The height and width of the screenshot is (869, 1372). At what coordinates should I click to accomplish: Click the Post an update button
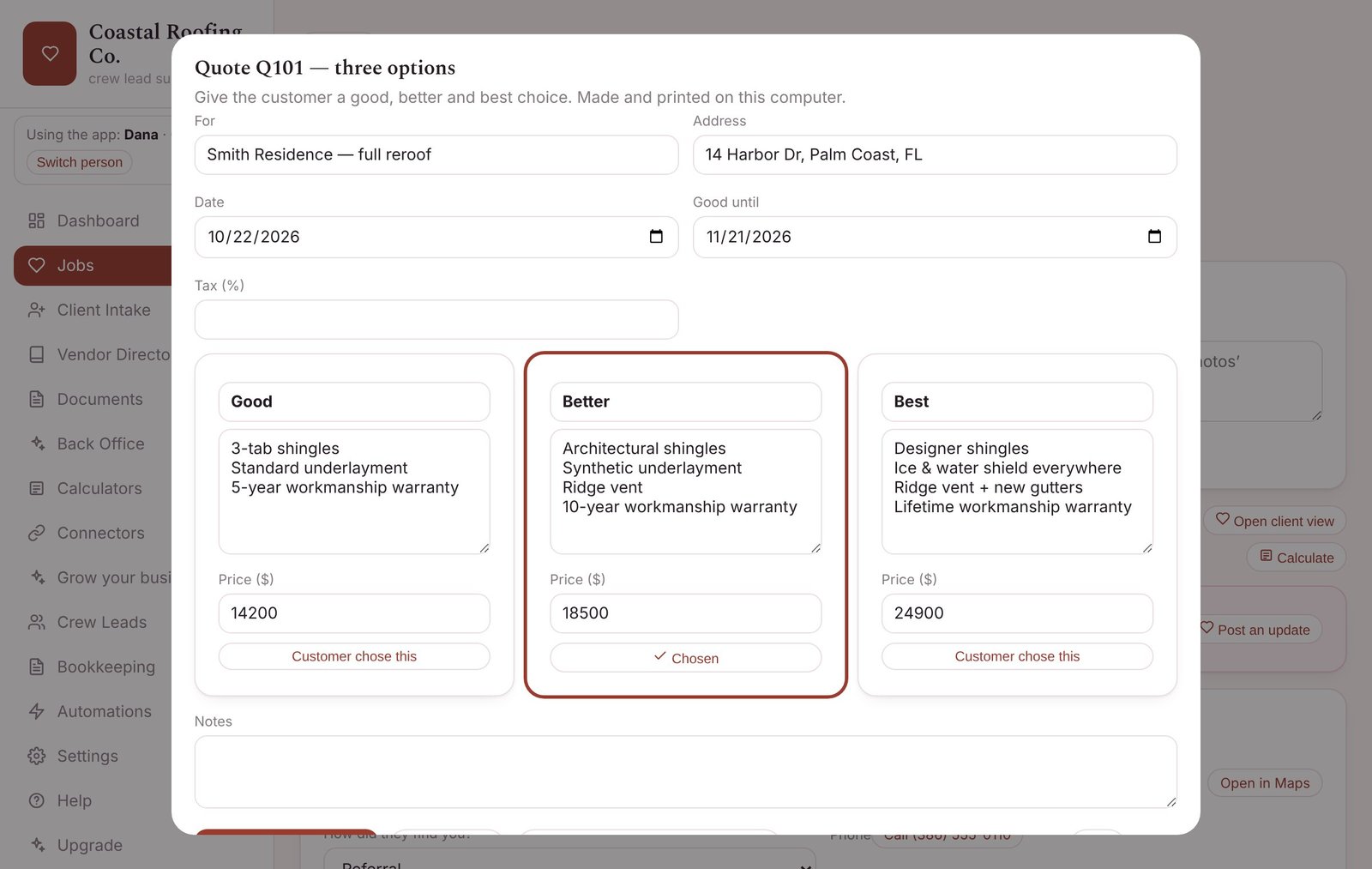point(1261,630)
